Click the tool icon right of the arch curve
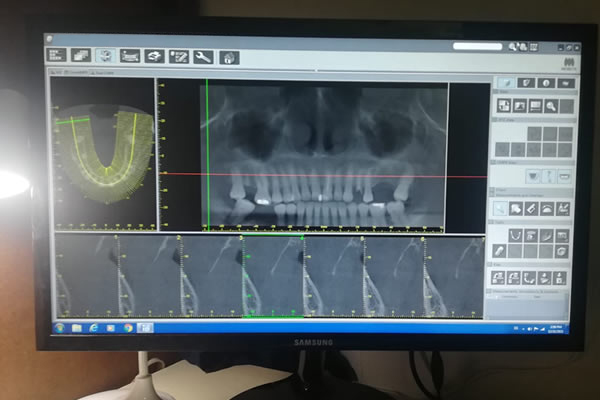Viewport: 600px width, 400px height. tap(531, 236)
